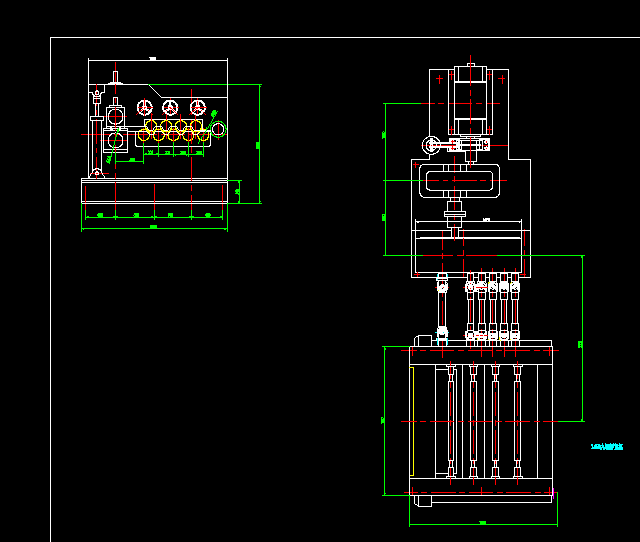This screenshot has height=542, width=640.
Task: Select the green circle at the roller exit
Action: click(x=218, y=128)
